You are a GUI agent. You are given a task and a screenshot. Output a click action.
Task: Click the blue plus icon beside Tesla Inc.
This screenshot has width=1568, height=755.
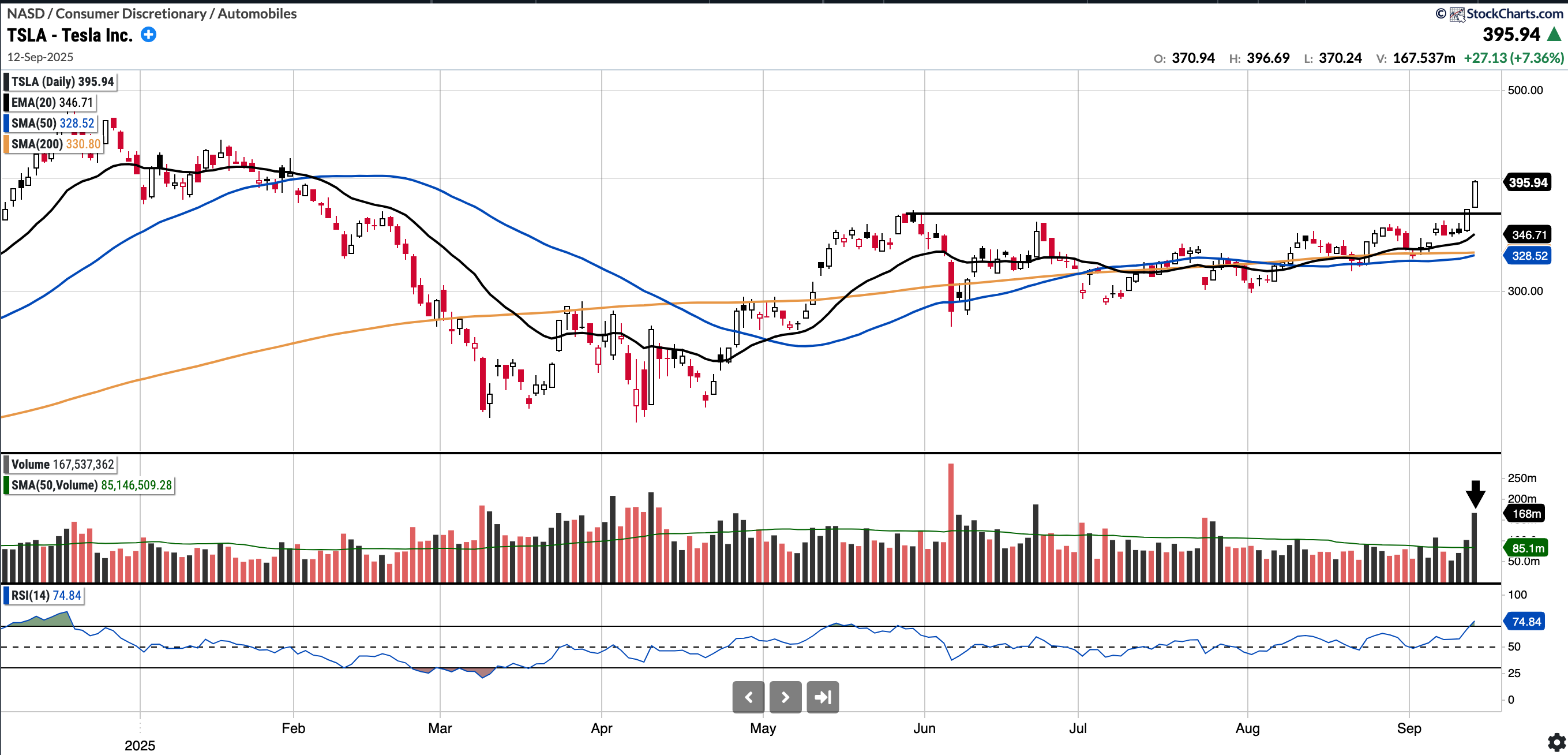tap(148, 35)
